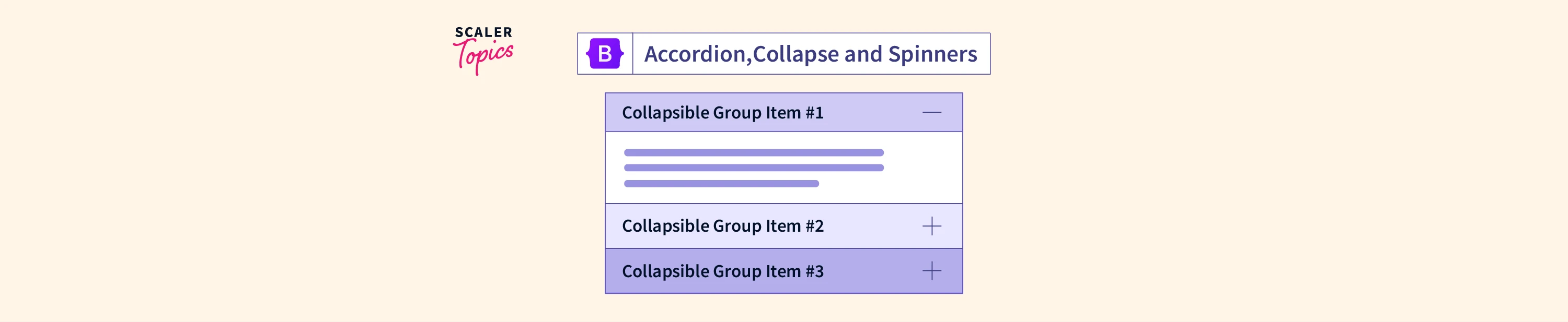Click empty header space between item #2 label and plus

(872, 226)
